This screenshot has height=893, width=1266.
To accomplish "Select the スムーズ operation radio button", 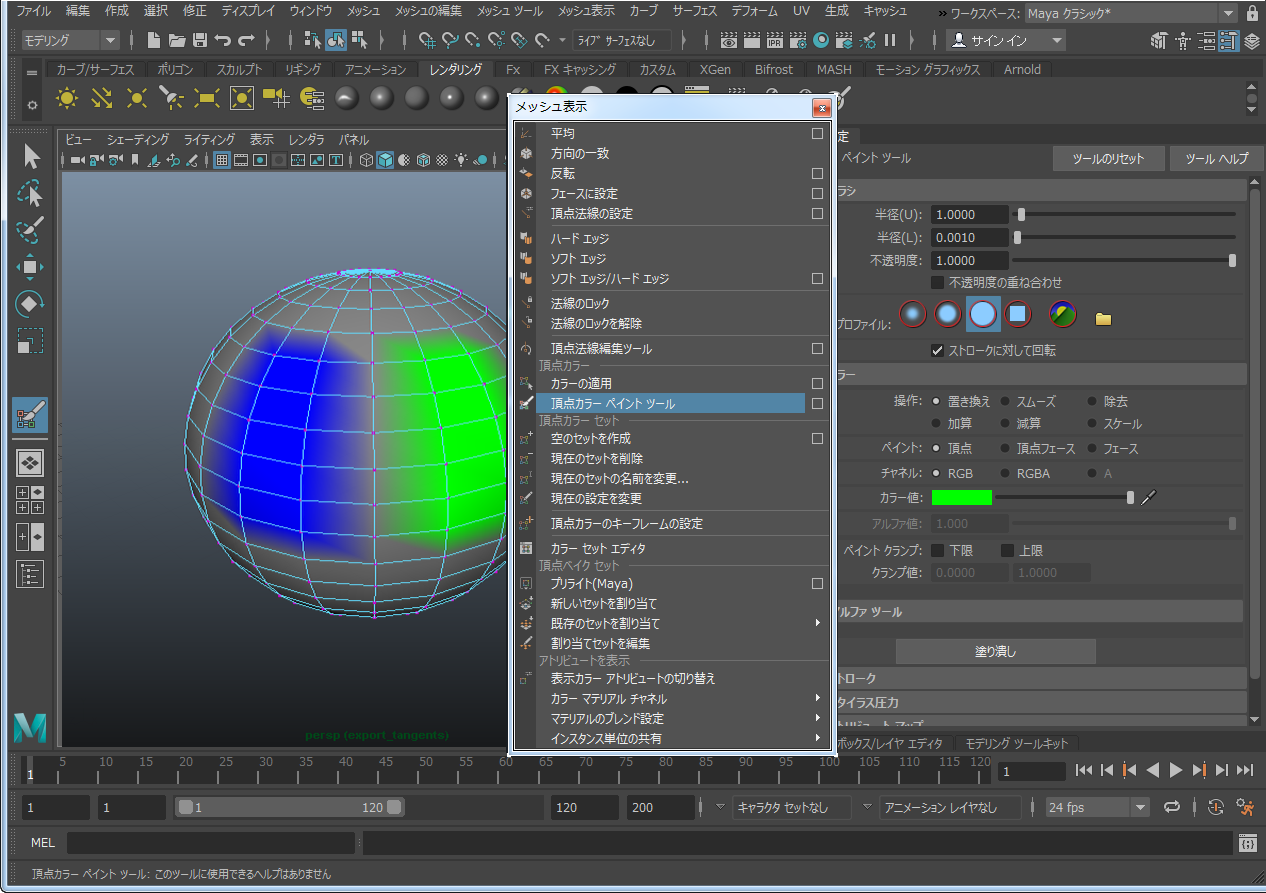I will coord(1006,401).
